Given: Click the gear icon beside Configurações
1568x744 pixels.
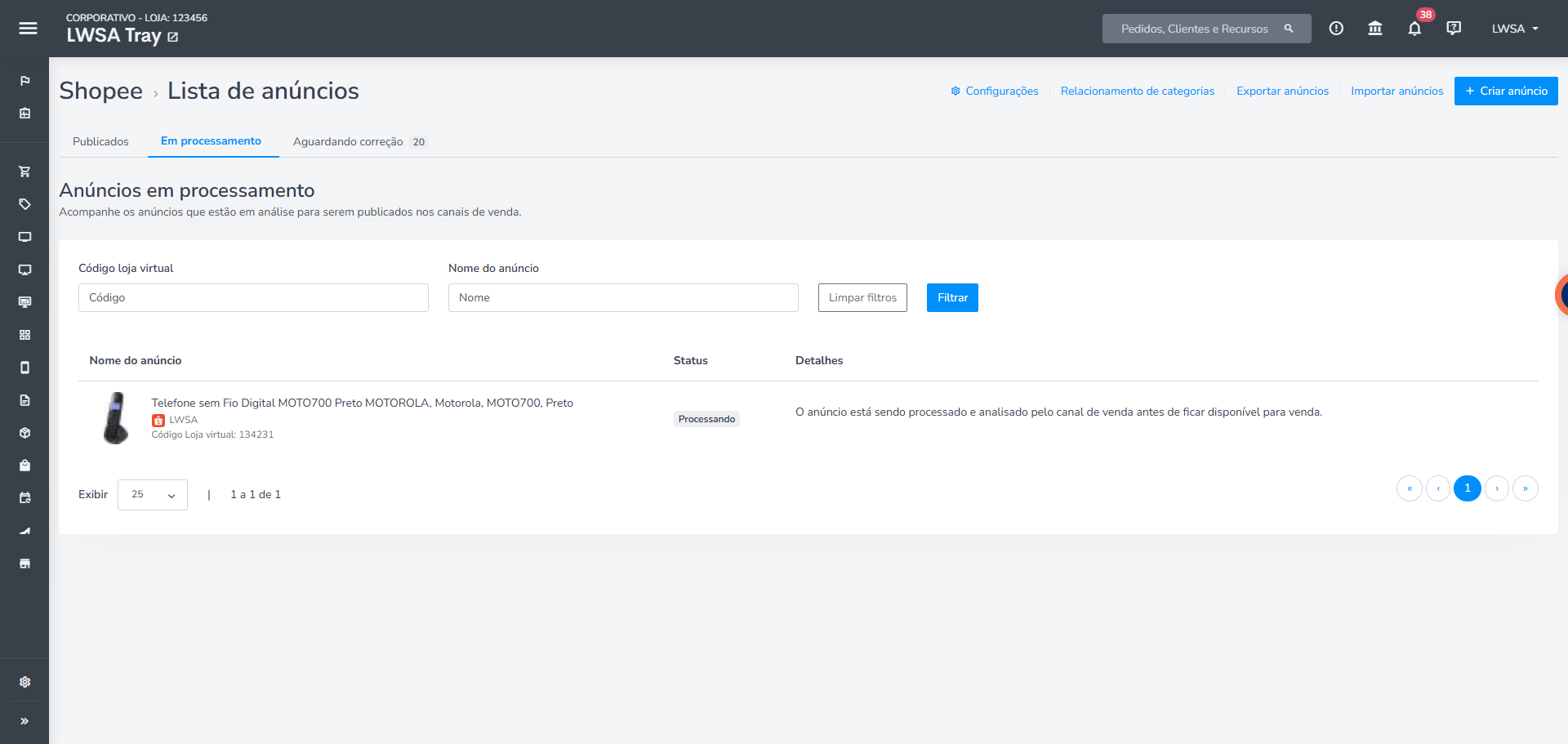Looking at the screenshot, I should [x=955, y=91].
